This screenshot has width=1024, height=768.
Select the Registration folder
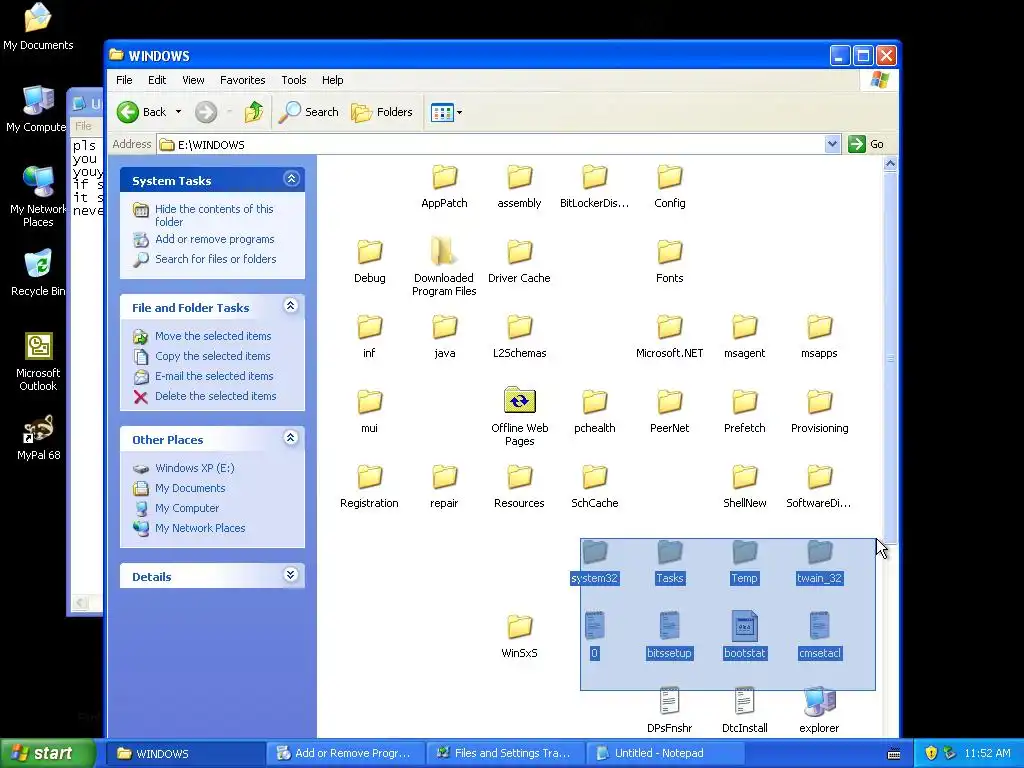pos(369,487)
